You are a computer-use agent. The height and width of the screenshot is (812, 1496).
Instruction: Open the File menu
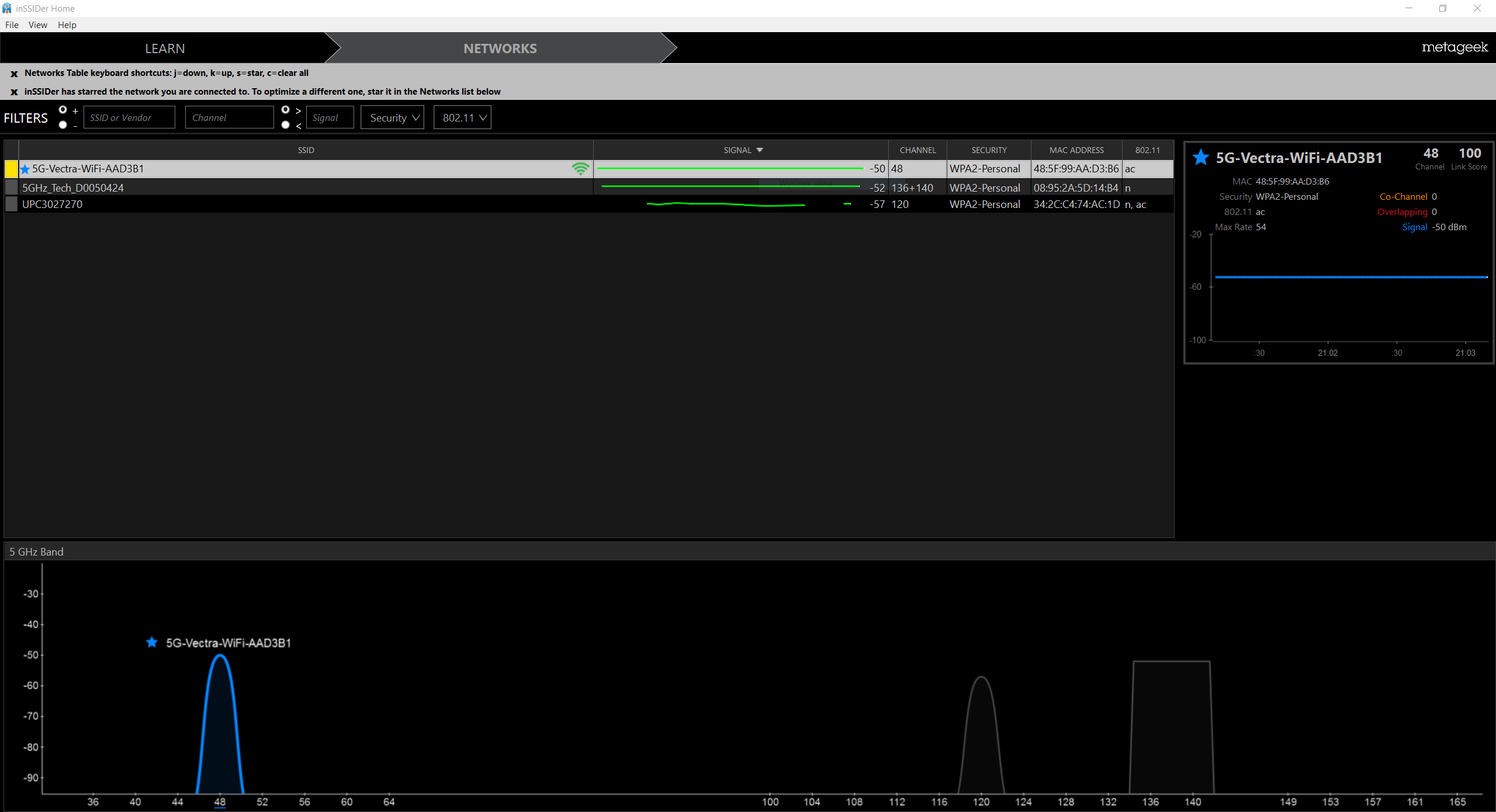[x=12, y=25]
